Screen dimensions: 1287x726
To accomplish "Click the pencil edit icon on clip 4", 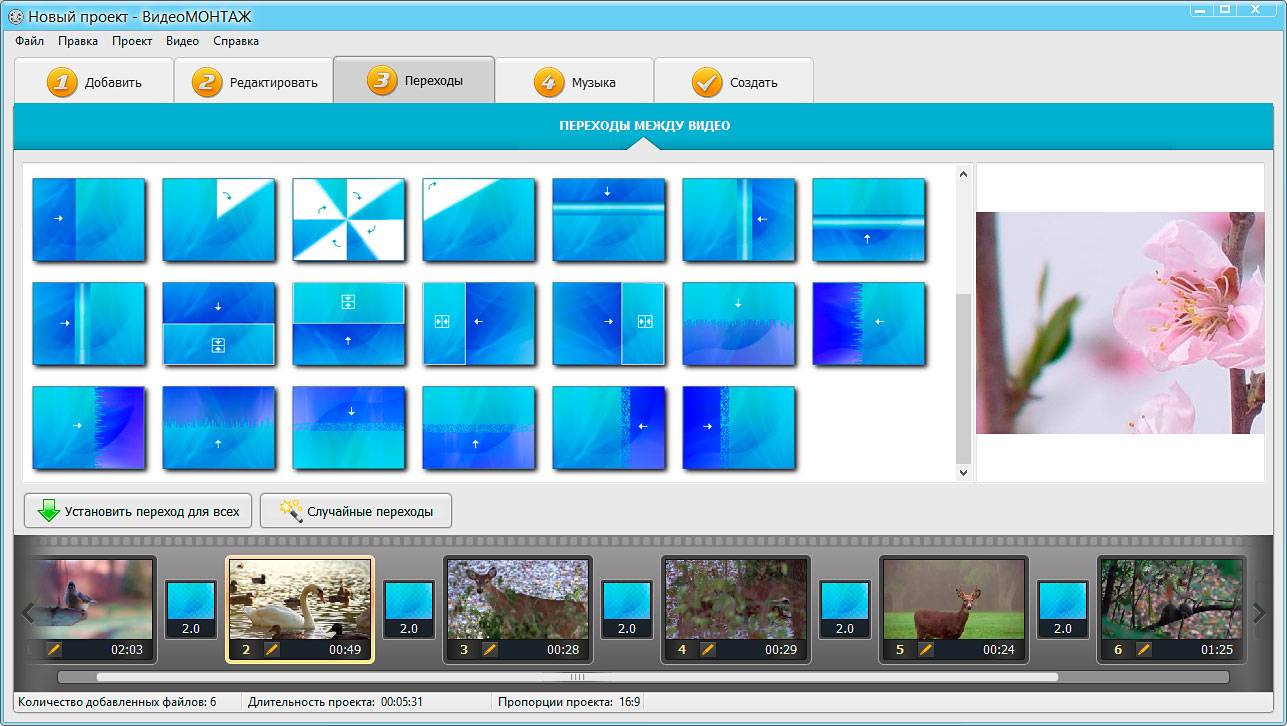I will (708, 649).
